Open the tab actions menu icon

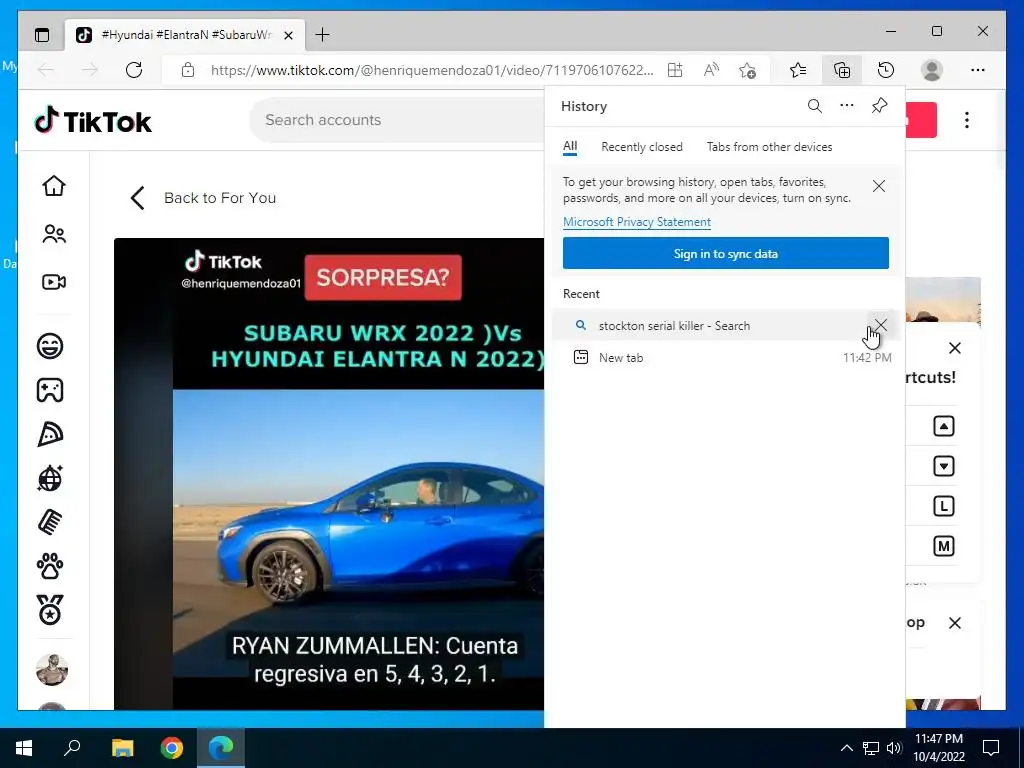42,35
